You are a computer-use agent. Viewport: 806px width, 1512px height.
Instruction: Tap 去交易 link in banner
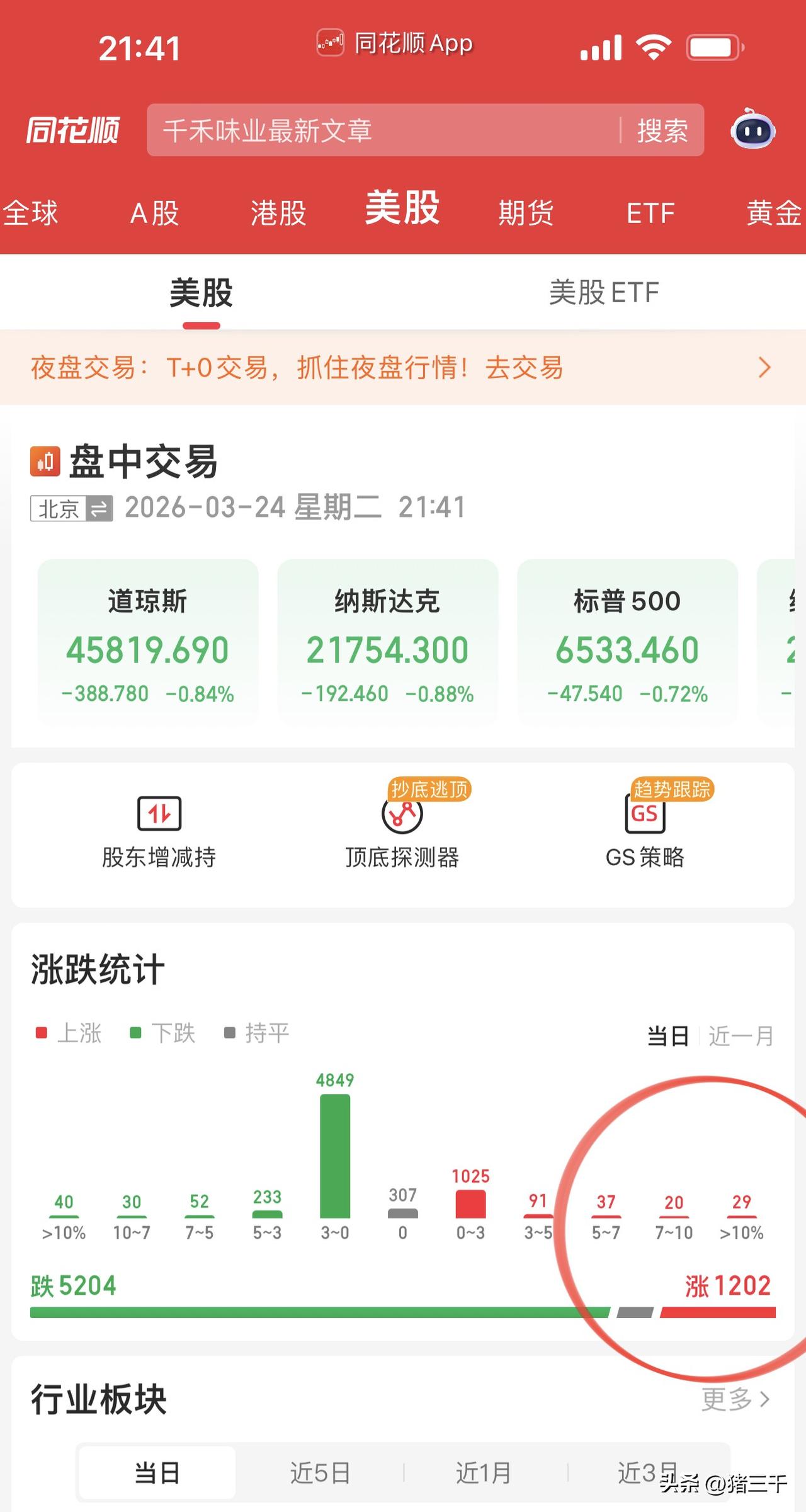click(x=524, y=368)
